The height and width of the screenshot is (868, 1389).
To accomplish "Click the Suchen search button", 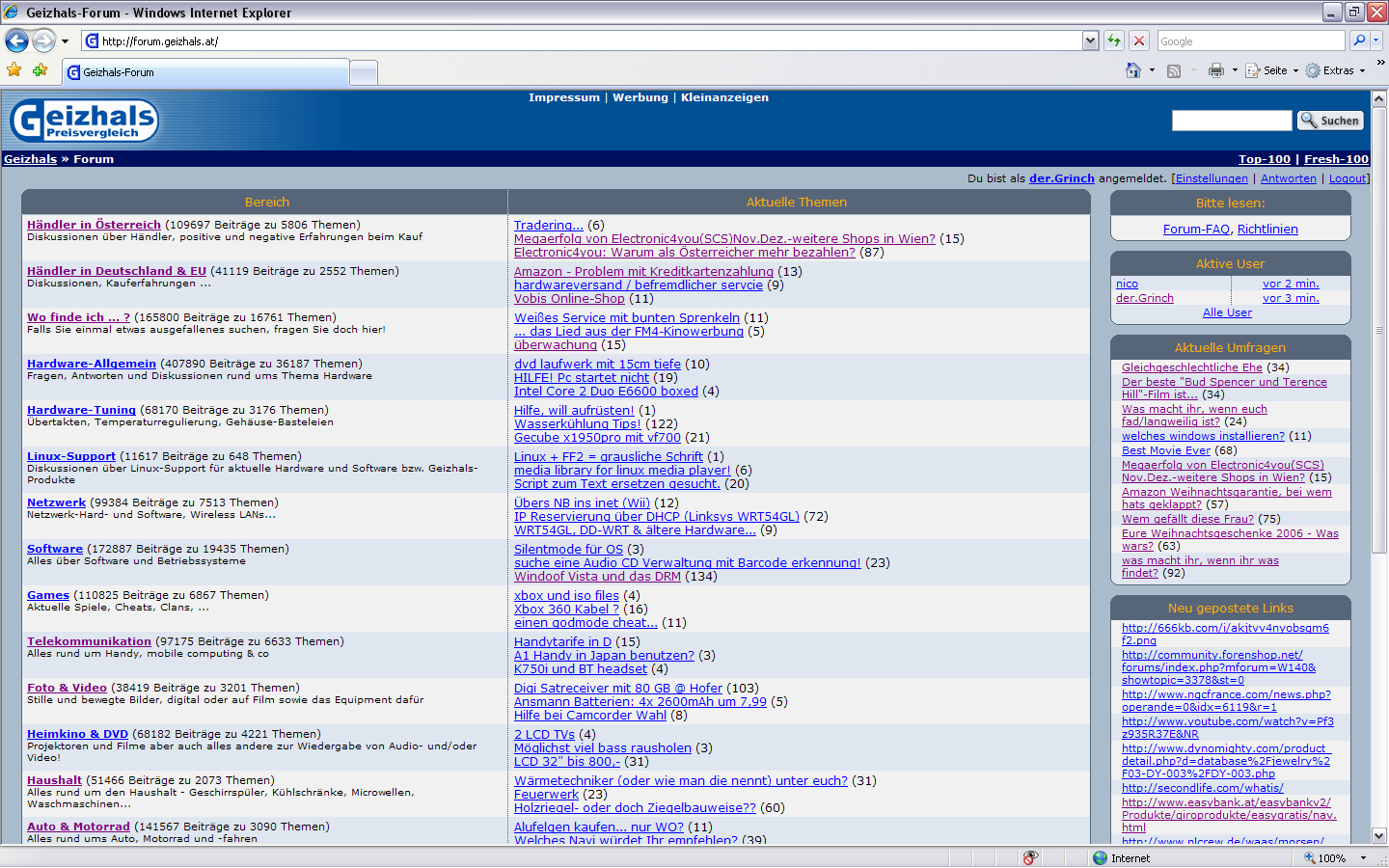I will [1329, 121].
